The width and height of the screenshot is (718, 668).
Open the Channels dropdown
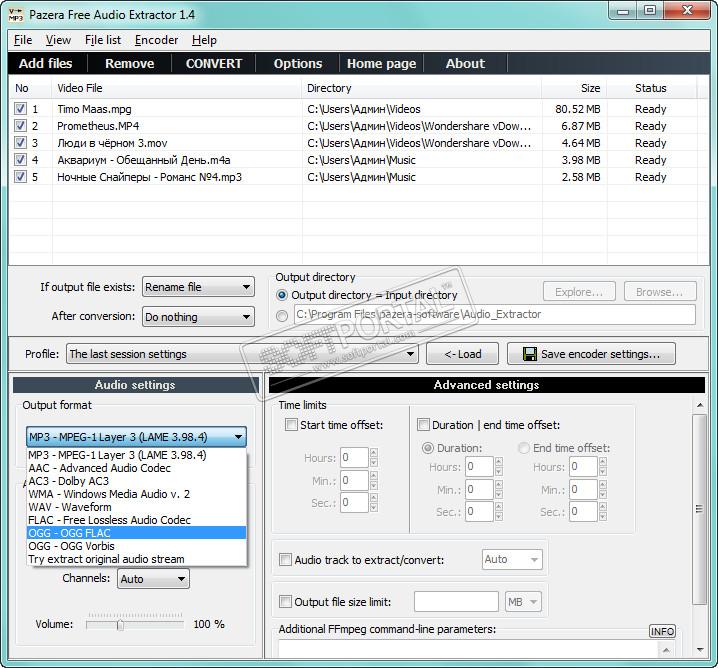click(x=153, y=579)
